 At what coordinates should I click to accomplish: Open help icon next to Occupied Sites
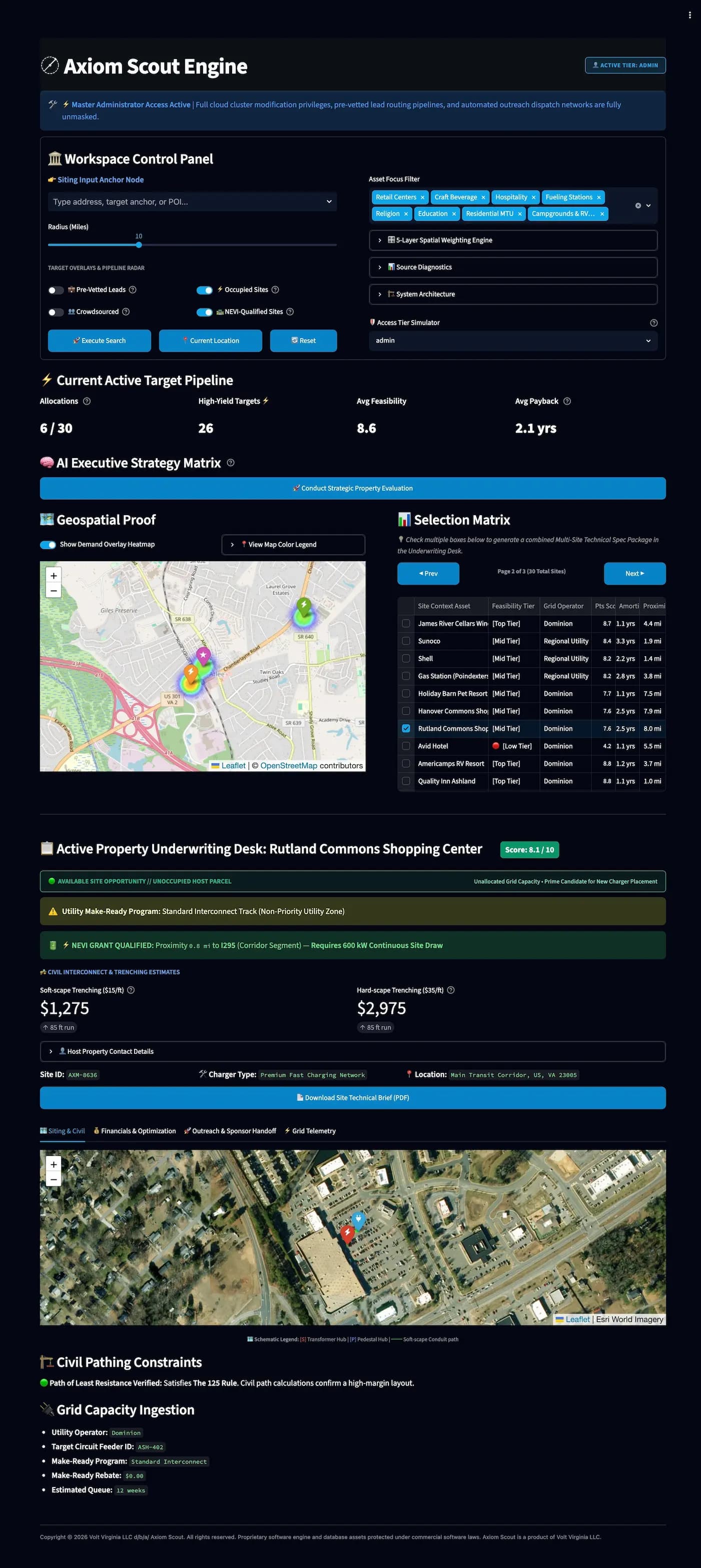275,290
